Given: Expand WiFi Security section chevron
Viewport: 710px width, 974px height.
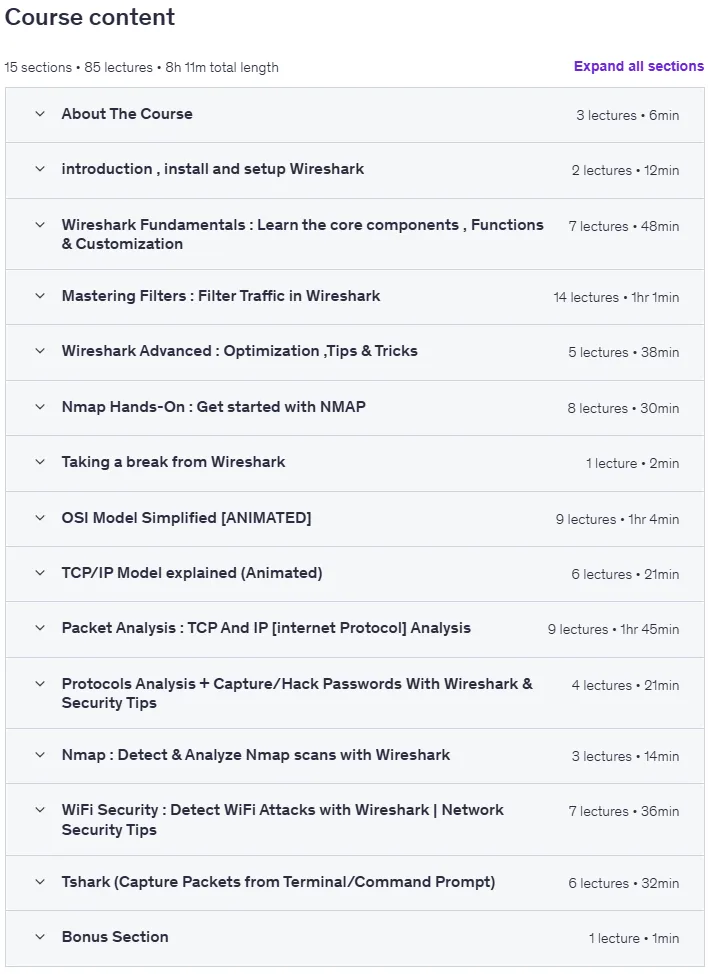Looking at the screenshot, I should pos(40,809).
